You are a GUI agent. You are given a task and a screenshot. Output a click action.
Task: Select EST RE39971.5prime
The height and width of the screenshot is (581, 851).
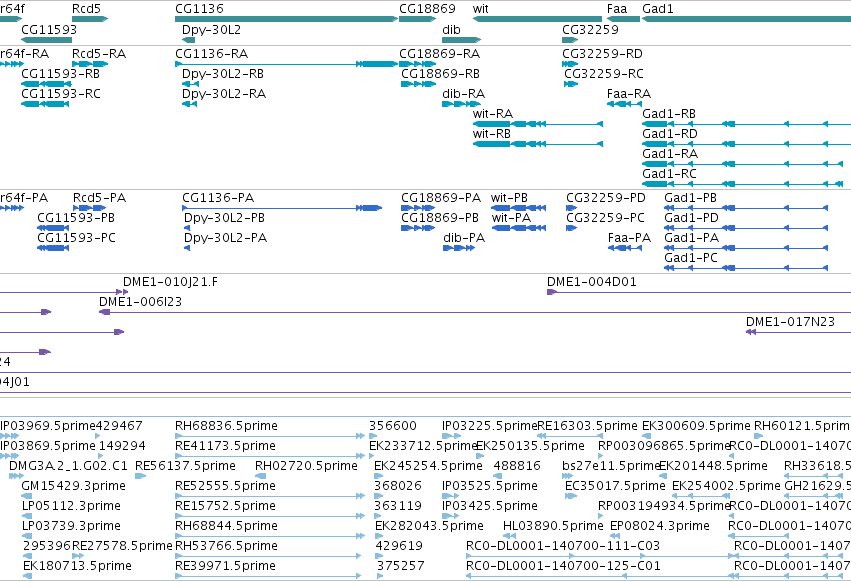tap(268, 576)
